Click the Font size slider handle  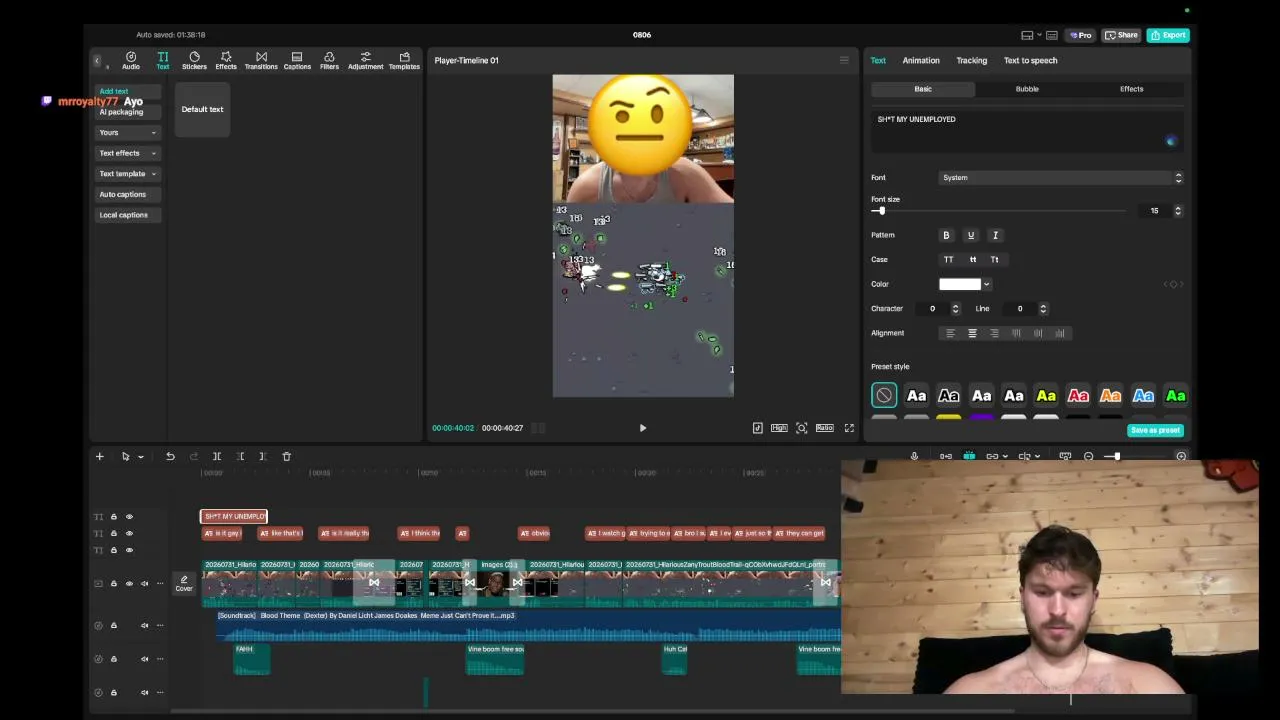click(881, 211)
